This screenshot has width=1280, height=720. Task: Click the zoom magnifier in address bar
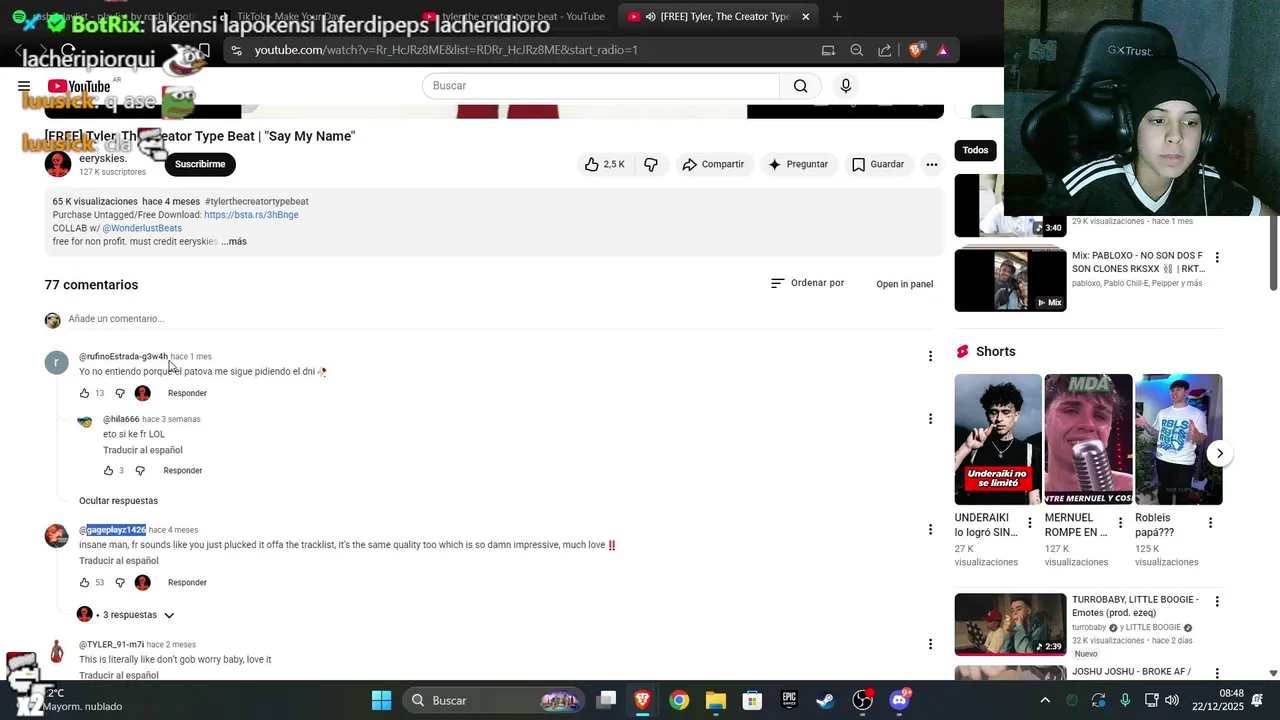[x=857, y=50]
